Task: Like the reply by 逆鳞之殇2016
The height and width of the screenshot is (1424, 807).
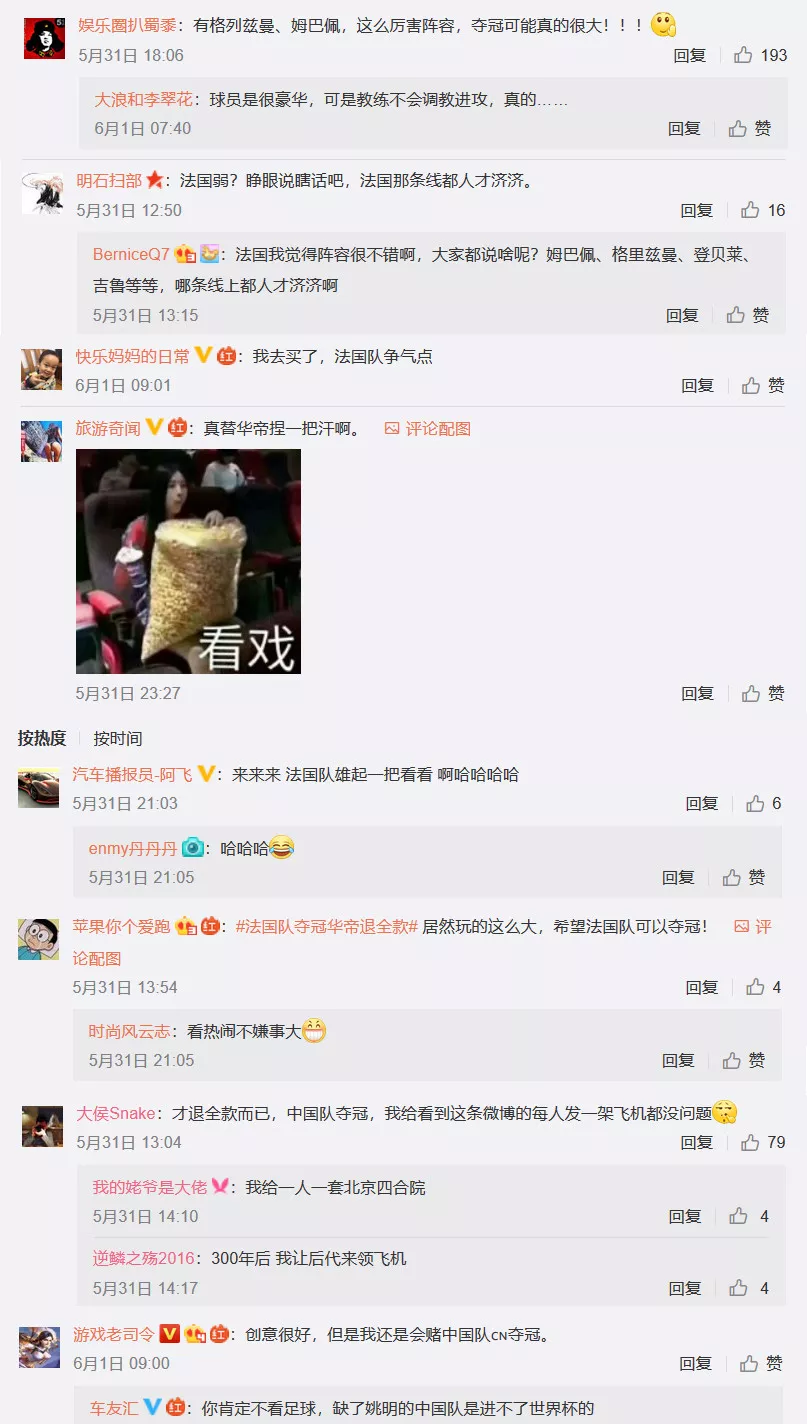Action: click(x=749, y=1288)
